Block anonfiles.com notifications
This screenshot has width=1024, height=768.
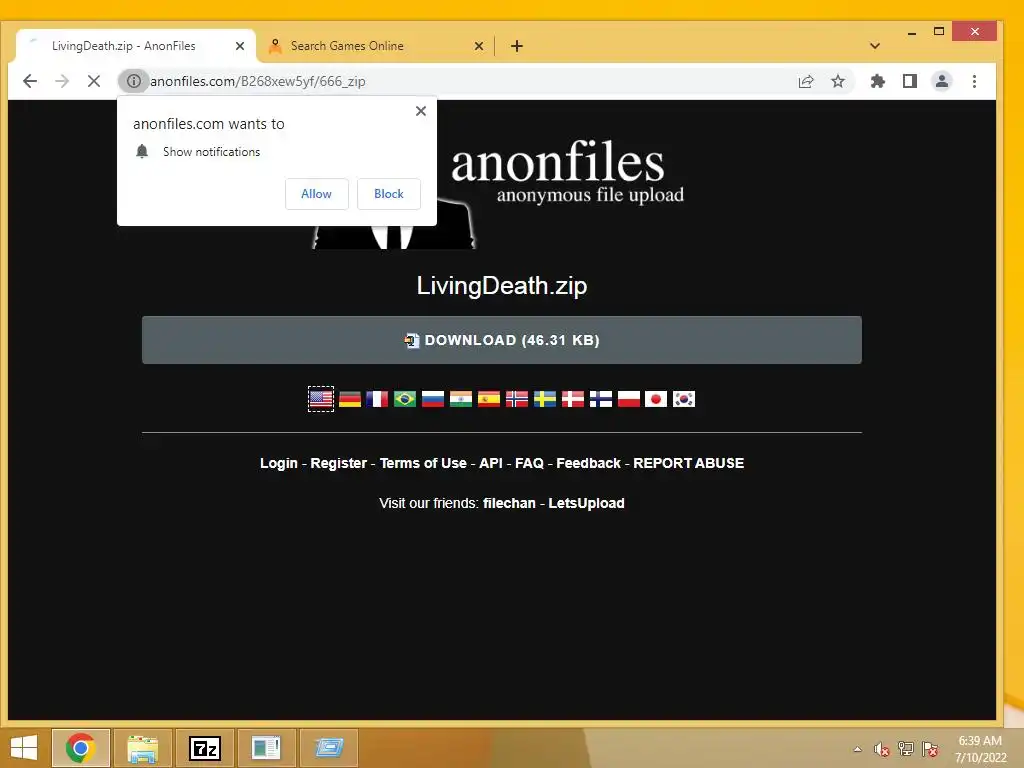[x=389, y=194]
